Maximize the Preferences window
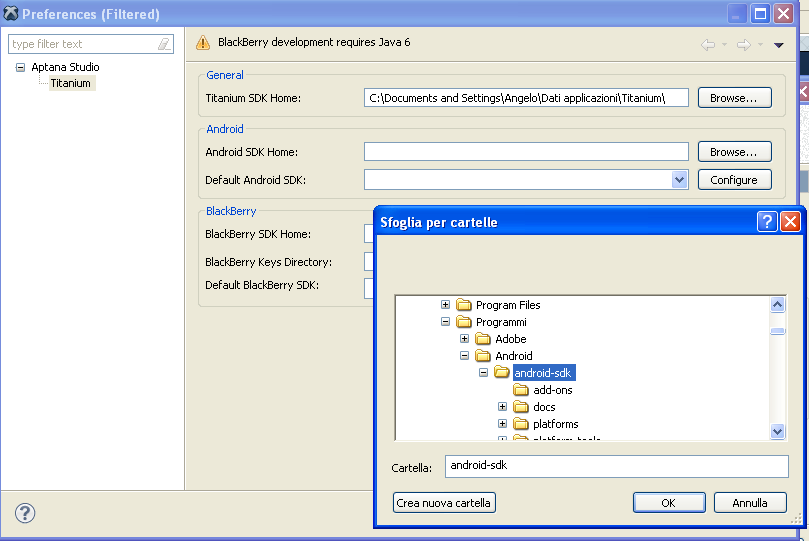Screen dimensions: 809x541 [760, 14]
